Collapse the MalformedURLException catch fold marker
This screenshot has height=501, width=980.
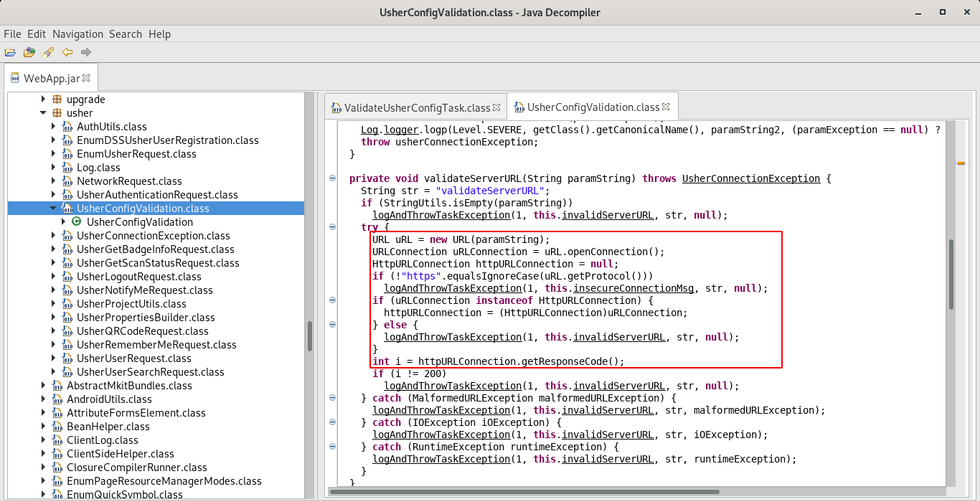(332, 398)
